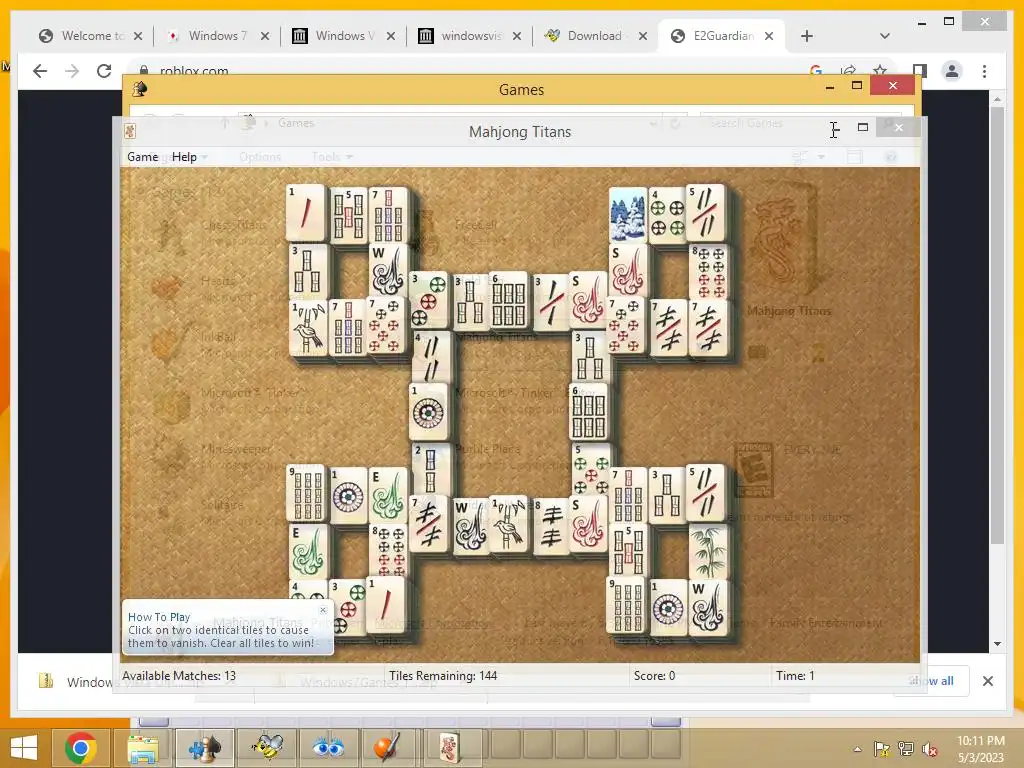The height and width of the screenshot is (768, 1024).
Task: Select the W wind tile below the bamboo plant tile
Action: click(x=708, y=607)
